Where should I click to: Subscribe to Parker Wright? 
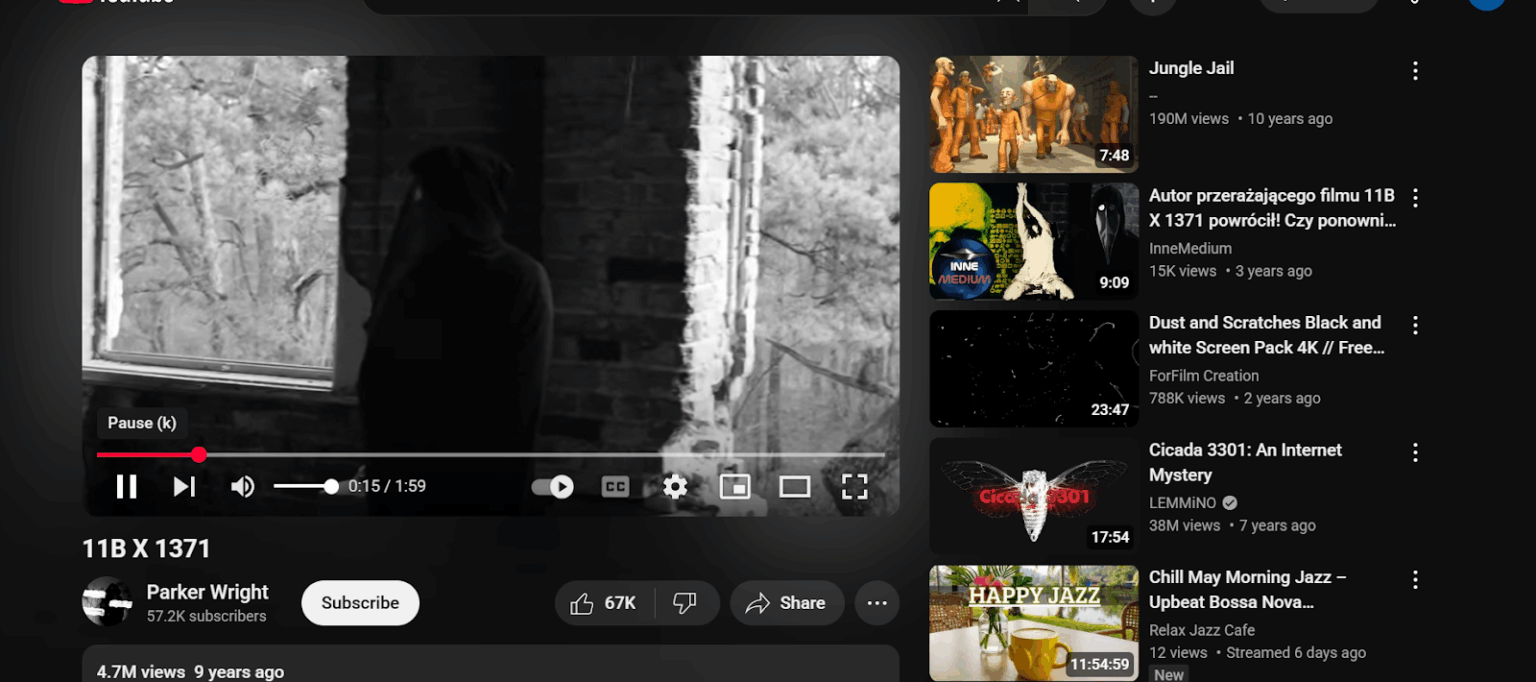click(x=360, y=603)
